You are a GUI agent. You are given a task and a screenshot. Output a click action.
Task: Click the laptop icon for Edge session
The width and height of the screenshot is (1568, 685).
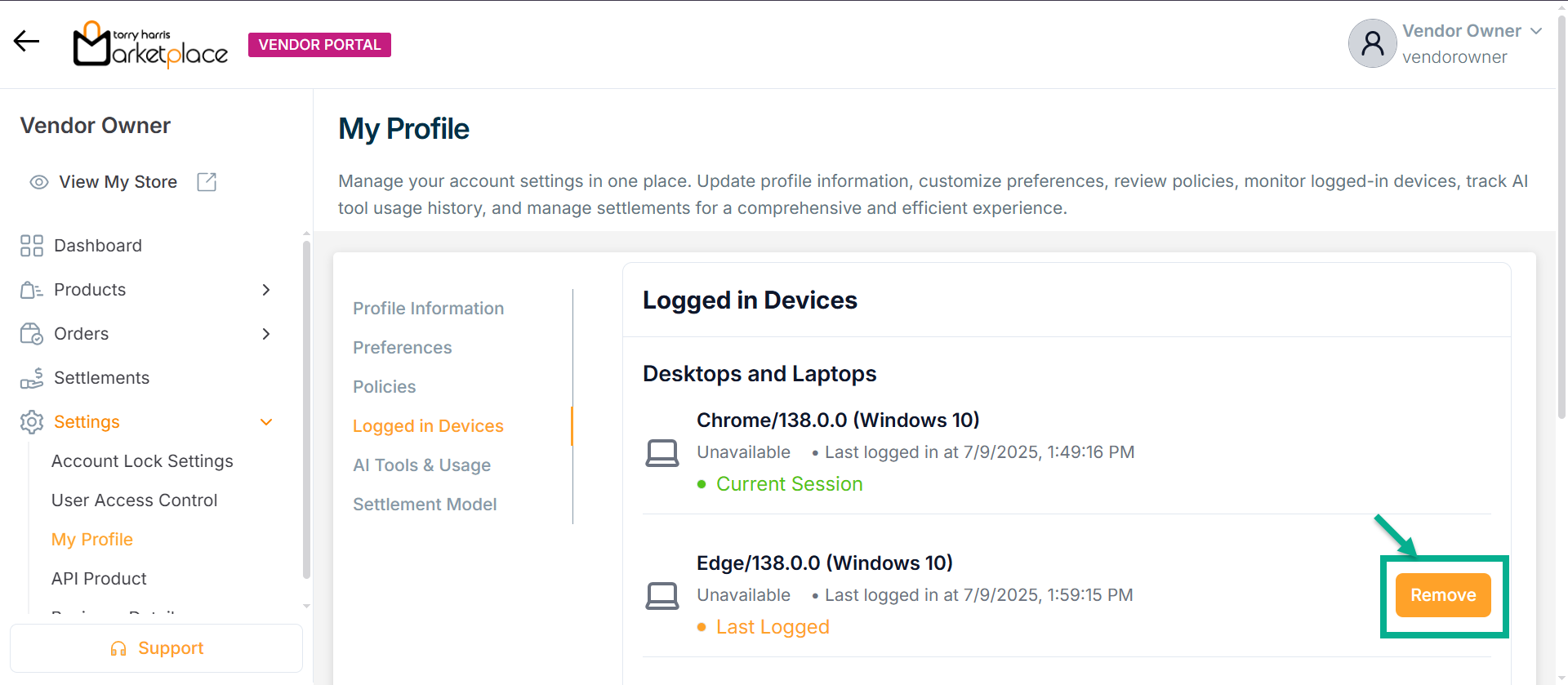(661, 595)
